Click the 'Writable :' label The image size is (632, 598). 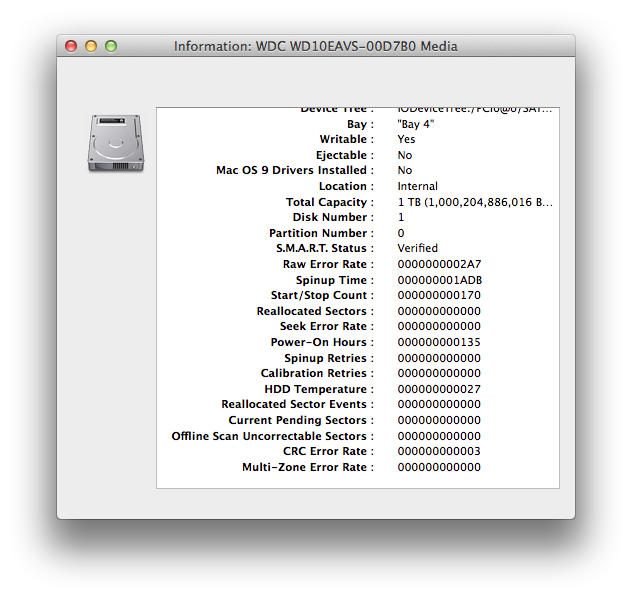pos(347,139)
